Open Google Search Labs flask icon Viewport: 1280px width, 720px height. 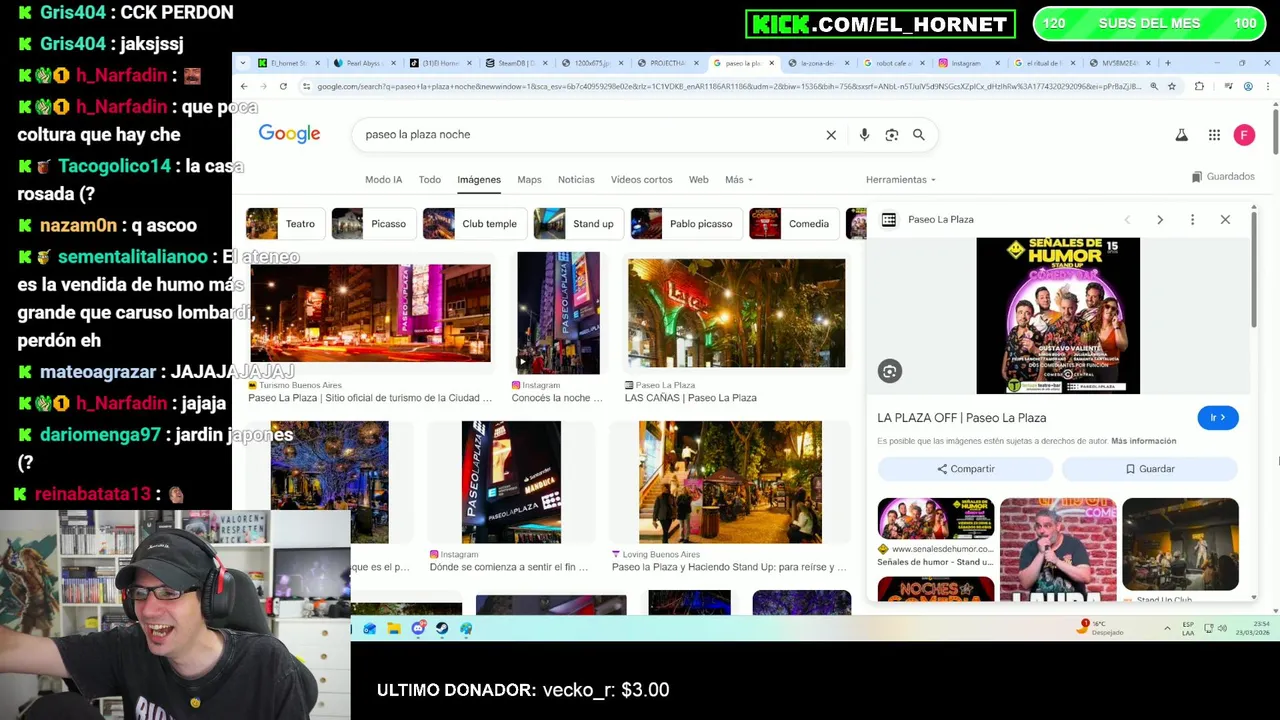pyautogui.click(x=1181, y=135)
